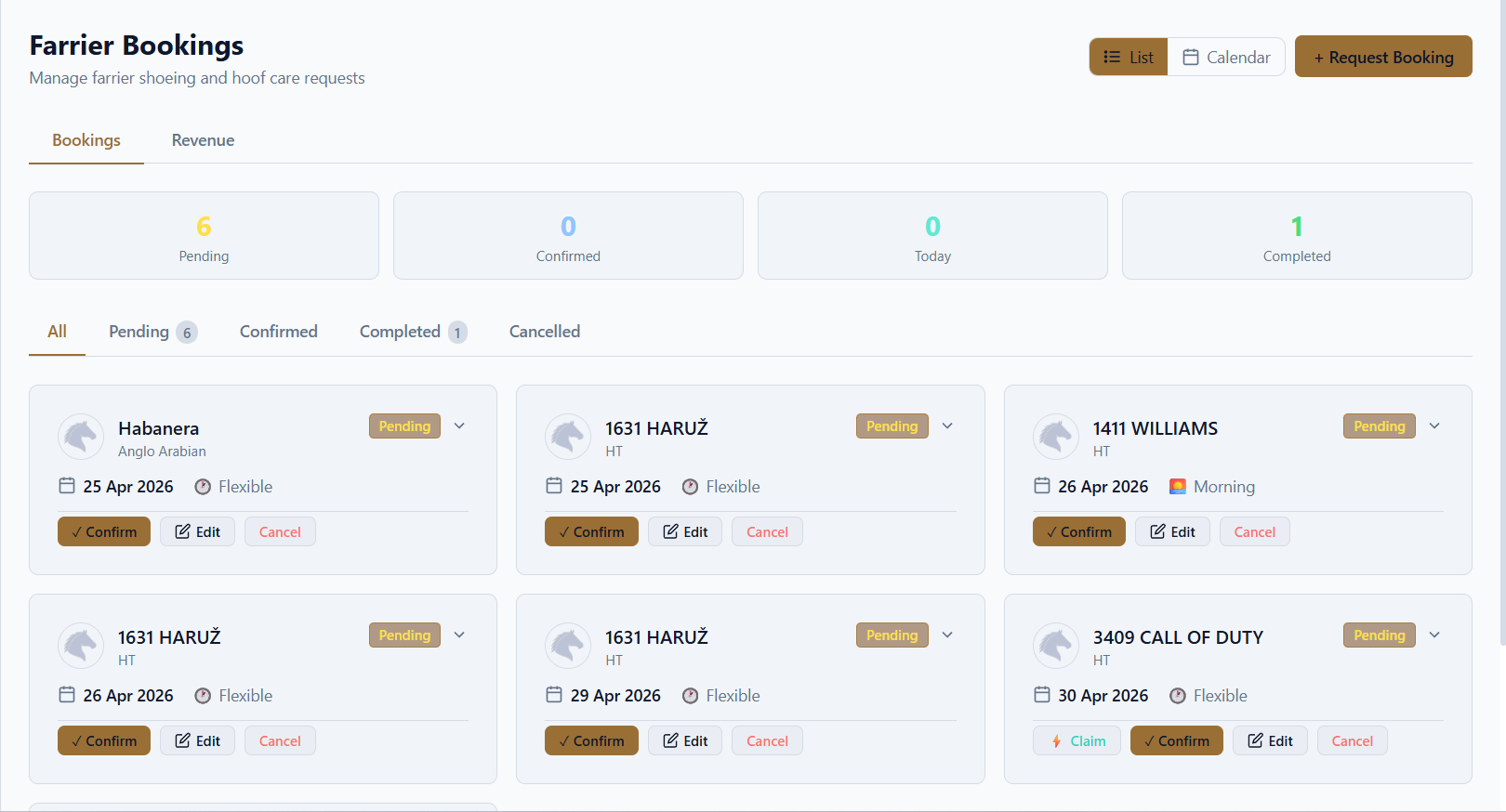Click calendar icon beside 29 Apr 2026
The image size is (1506, 812).
[x=554, y=695]
